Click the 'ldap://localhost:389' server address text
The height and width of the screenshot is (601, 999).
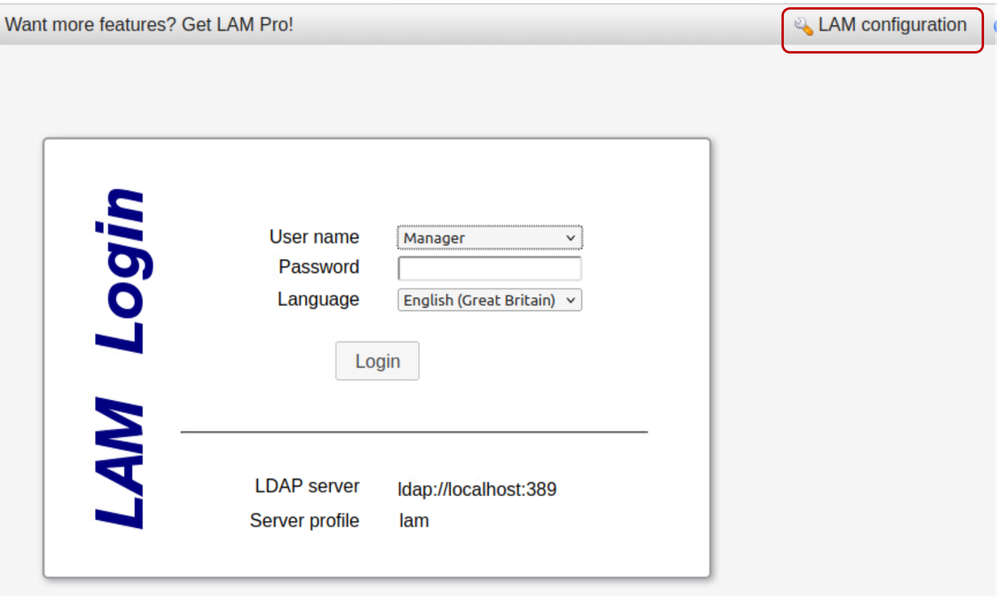tap(477, 489)
